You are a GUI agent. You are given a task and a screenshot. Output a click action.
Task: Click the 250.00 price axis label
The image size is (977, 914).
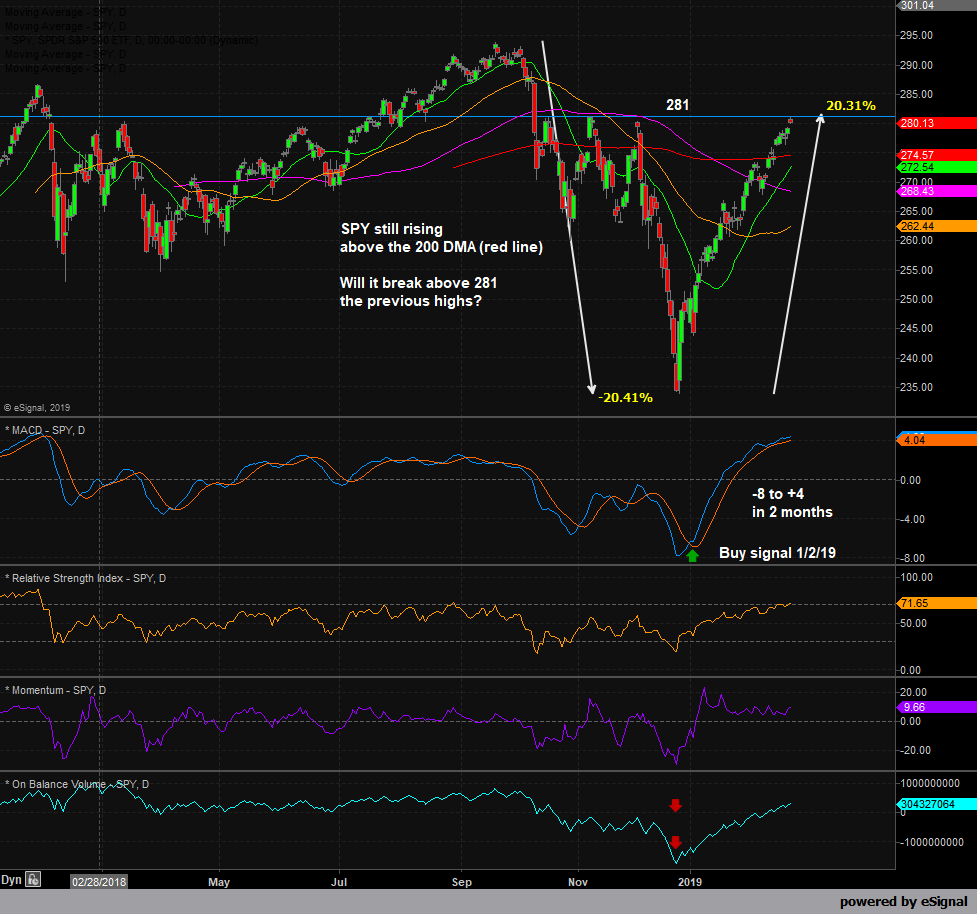point(916,300)
